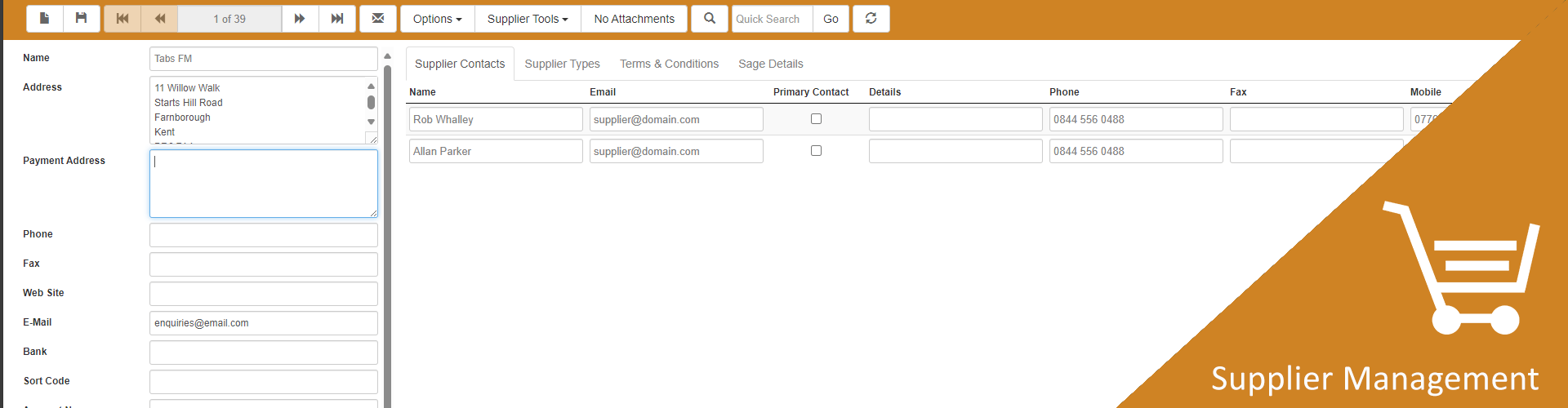The image size is (1568, 408).
Task: Click the refresh icon button
Action: pyautogui.click(x=871, y=19)
